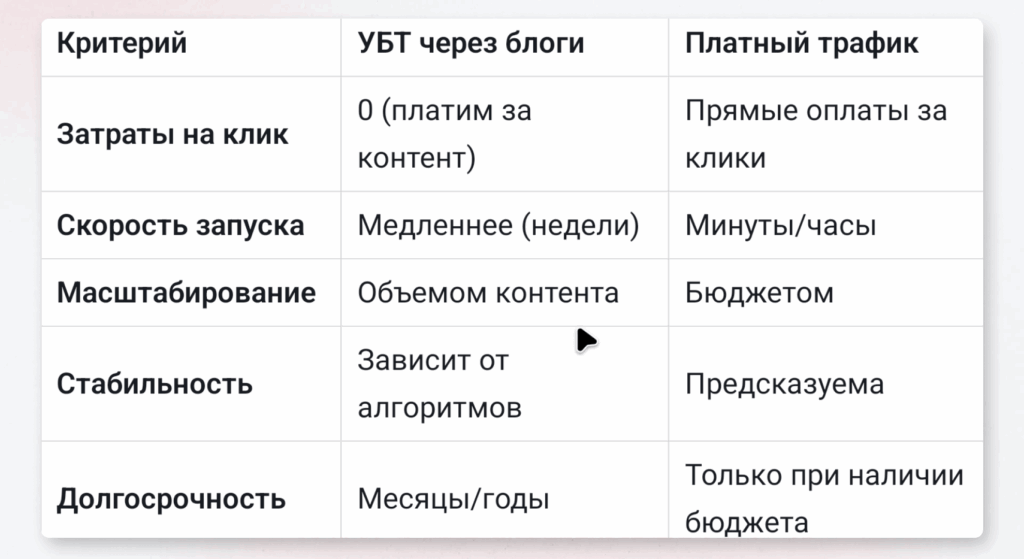This screenshot has width=1024, height=559.
Task: Click the 'Месяцы/годы' cell
Action: 453,498
